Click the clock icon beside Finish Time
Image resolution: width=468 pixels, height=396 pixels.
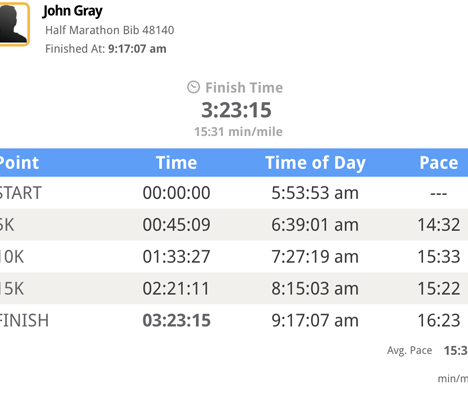coord(193,87)
